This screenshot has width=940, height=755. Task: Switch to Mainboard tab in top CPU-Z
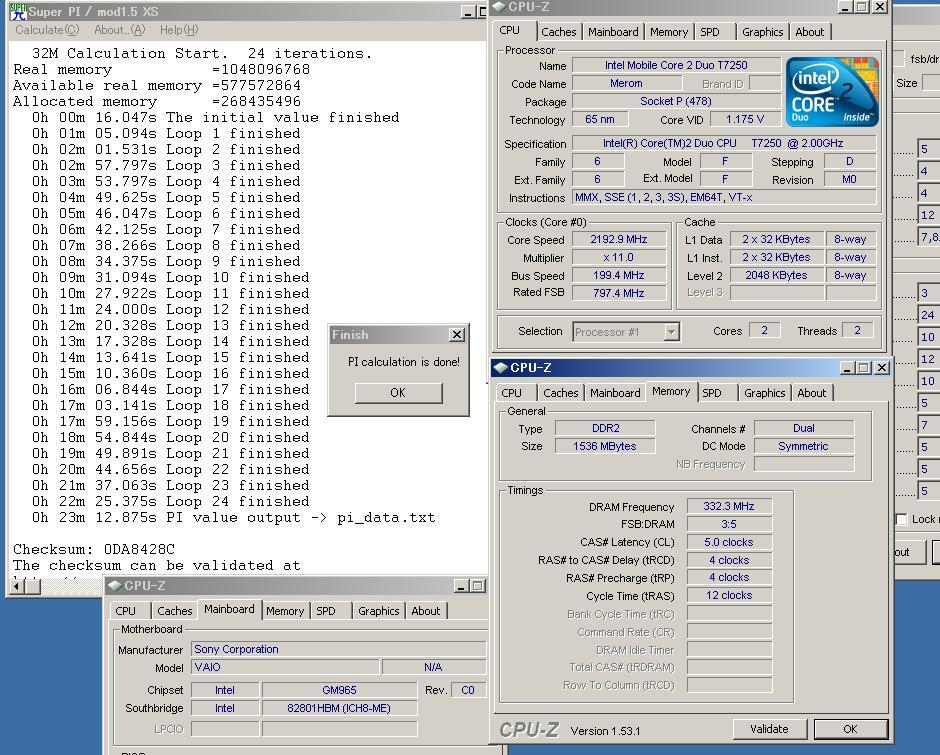(613, 32)
